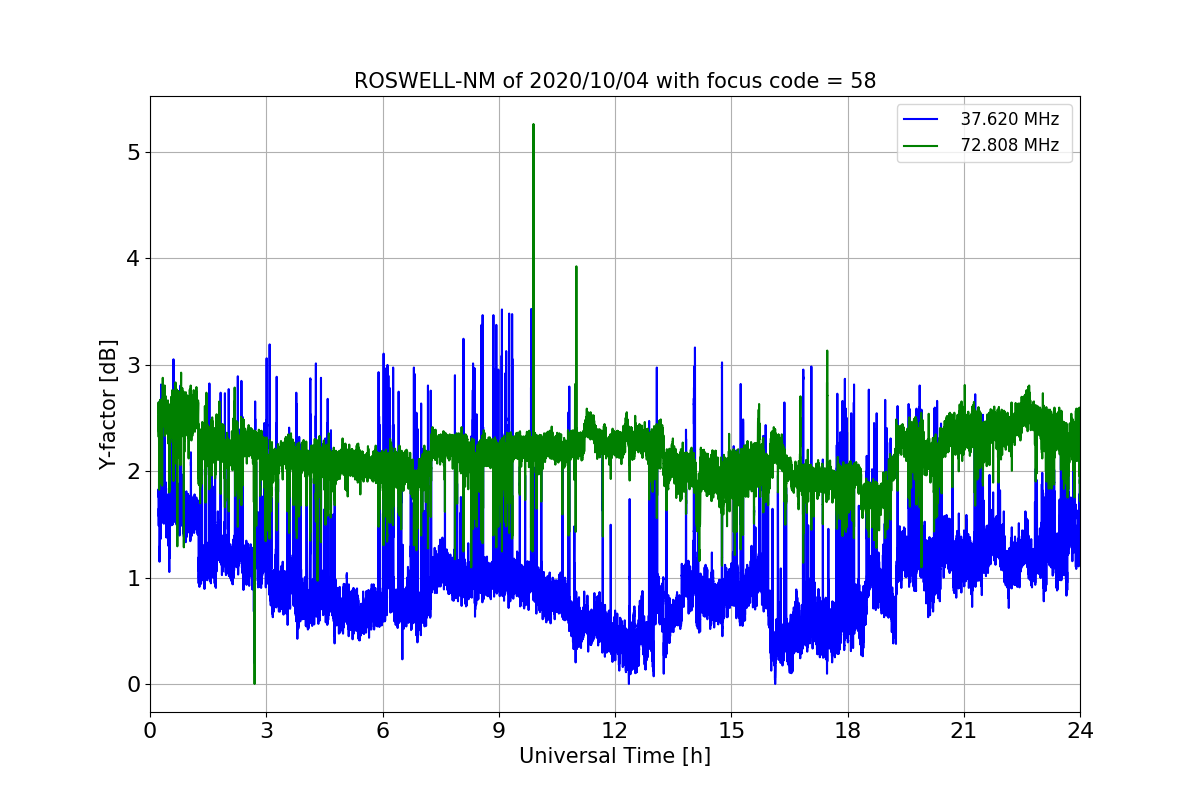This screenshot has height=800, width=1200.
Task: Click x-axis tick label '9'
Action: 499,730
